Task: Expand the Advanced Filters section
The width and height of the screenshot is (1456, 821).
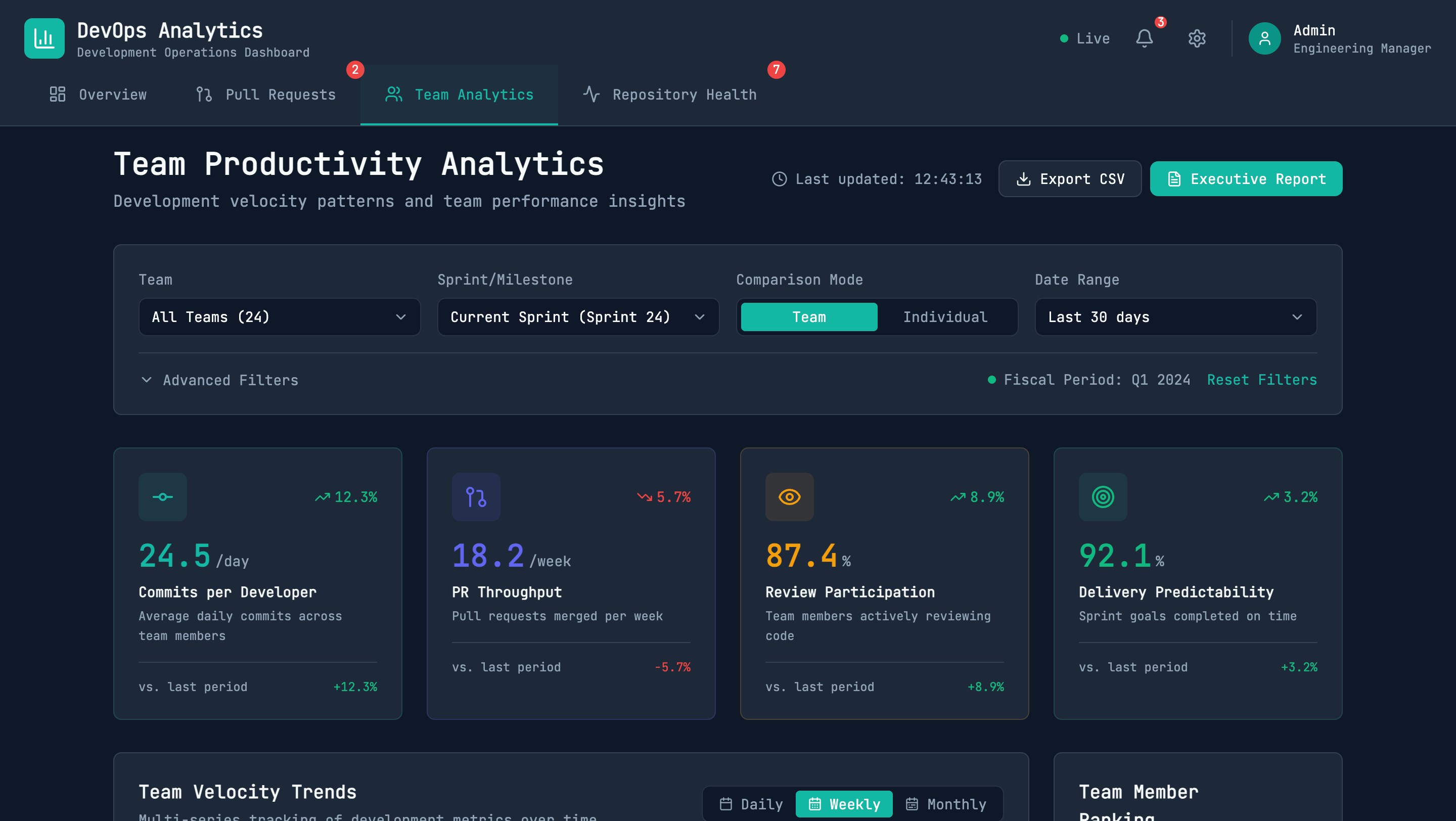Action: click(219, 380)
